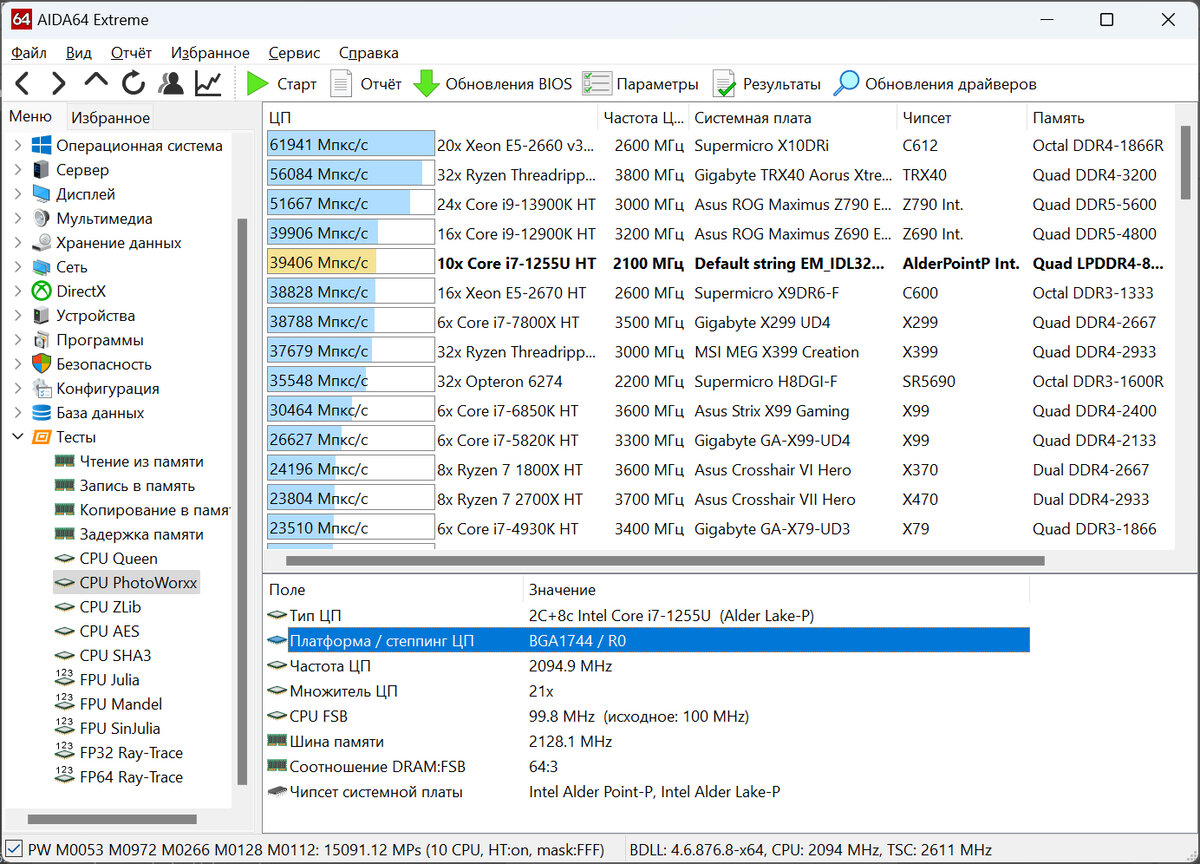Viewport: 1200px width, 864px height.
Task: Select highlighted 39406 Мпкс/с result bar
Action: [x=351, y=263]
